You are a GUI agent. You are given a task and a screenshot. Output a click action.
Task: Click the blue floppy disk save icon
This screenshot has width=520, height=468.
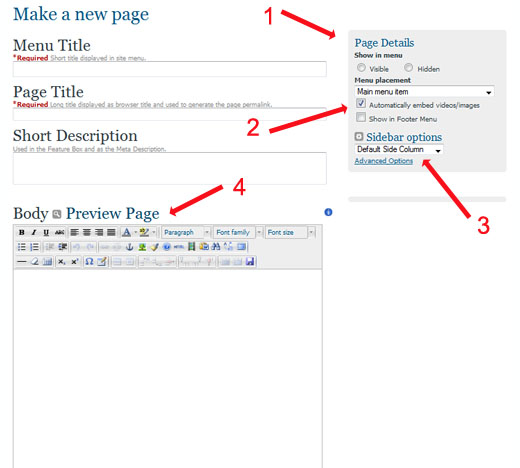(250, 262)
